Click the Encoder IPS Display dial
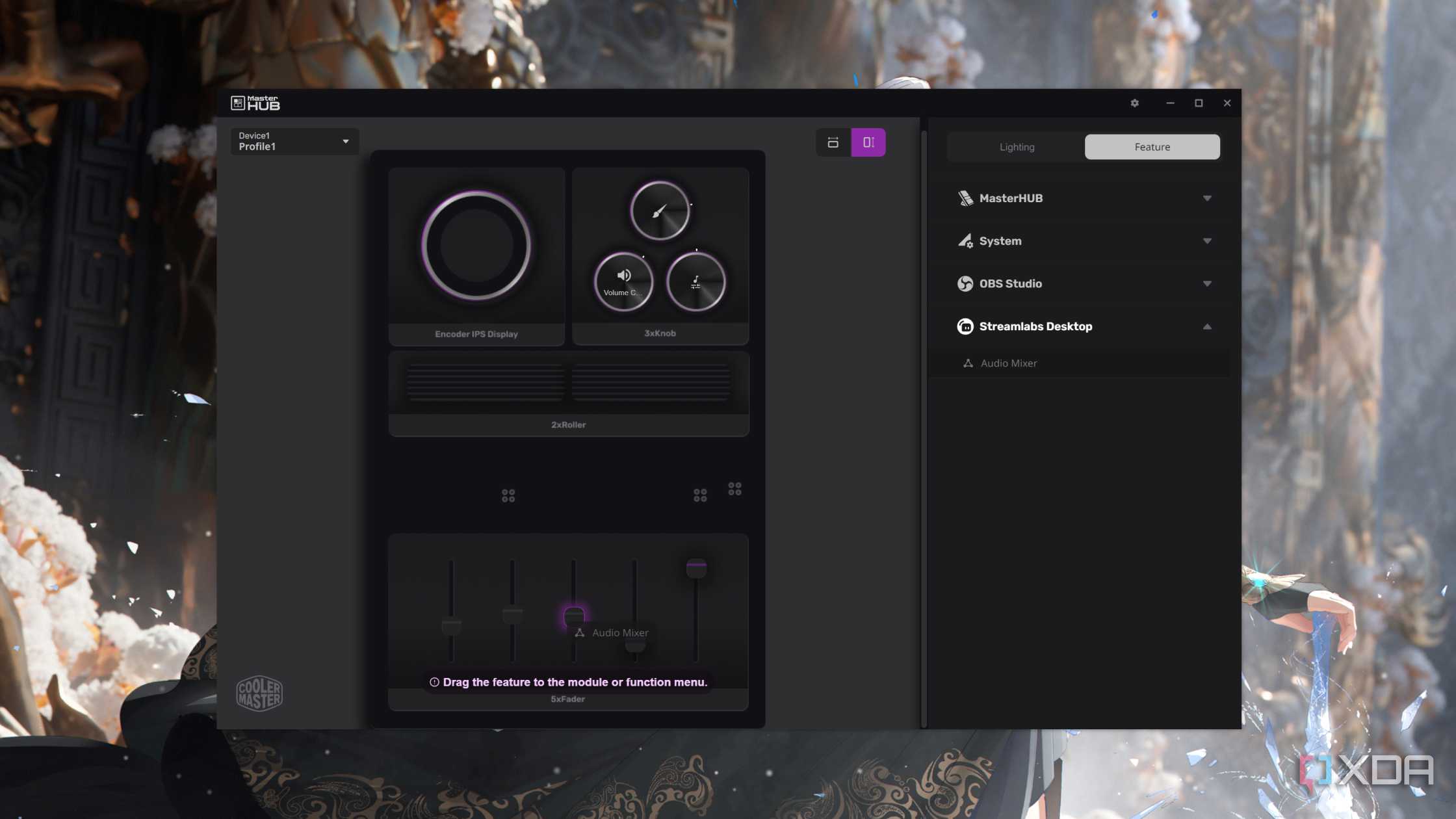The width and height of the screenshot is (1456, 819). click(476, 246)
